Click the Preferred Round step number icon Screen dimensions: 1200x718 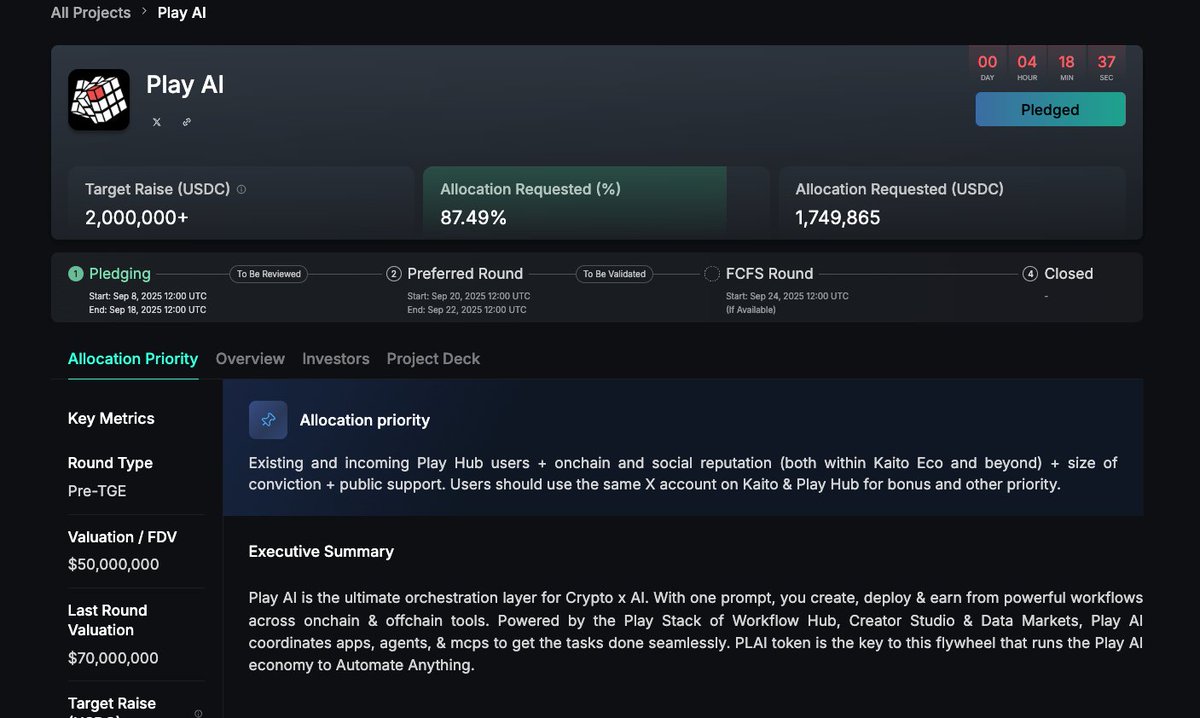point(394,274)
